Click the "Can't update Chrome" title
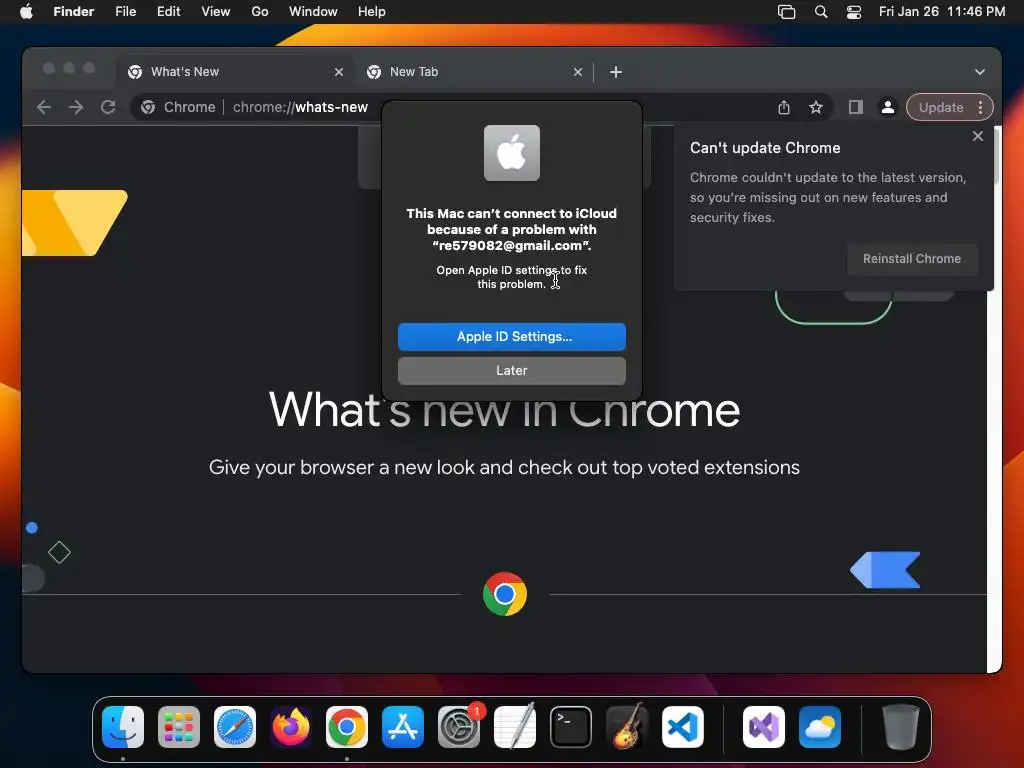Viewport: 1024px width, 768px height. tap(765, 148)
